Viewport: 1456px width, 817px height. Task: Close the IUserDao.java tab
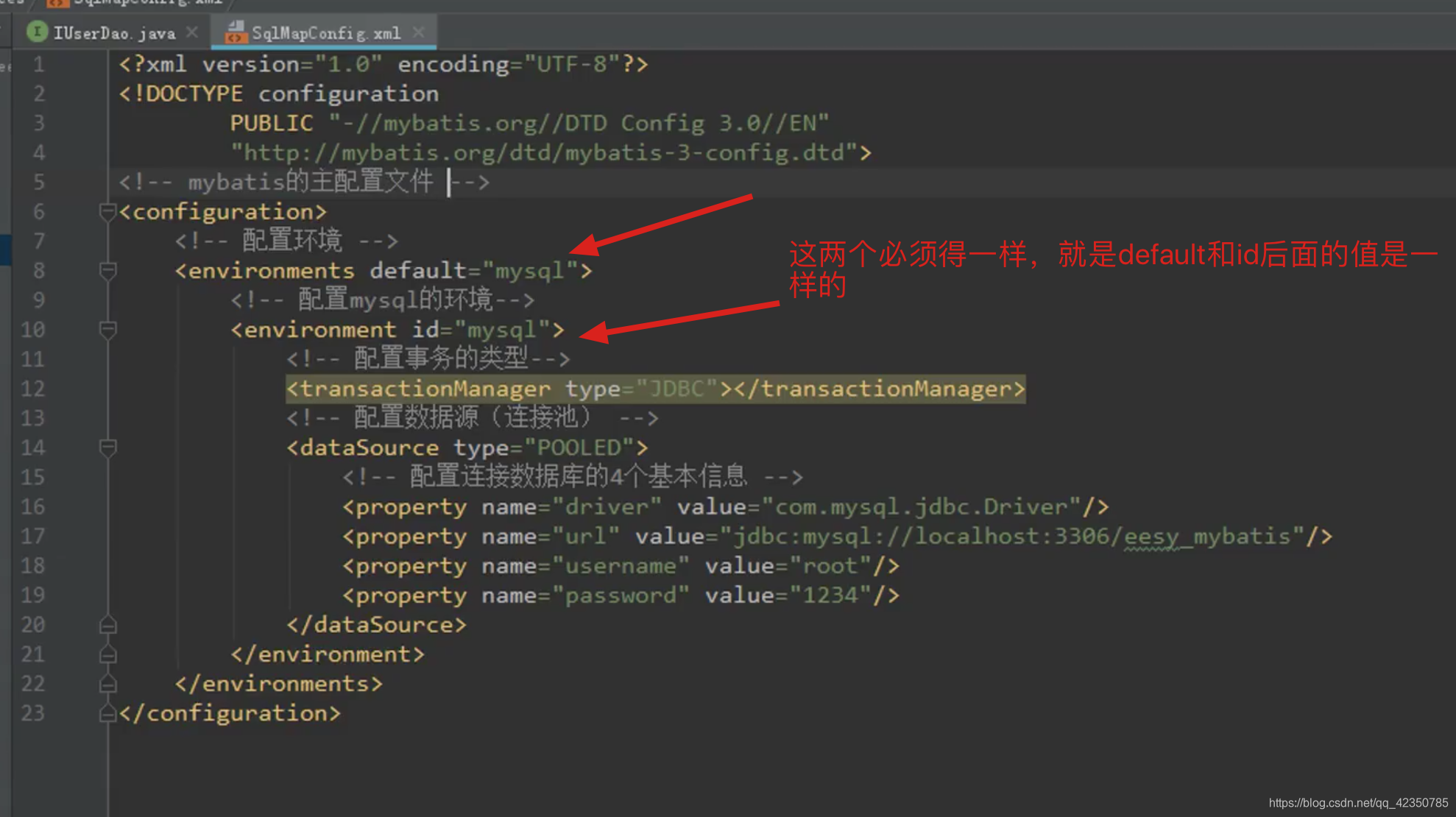click(192, 32)
